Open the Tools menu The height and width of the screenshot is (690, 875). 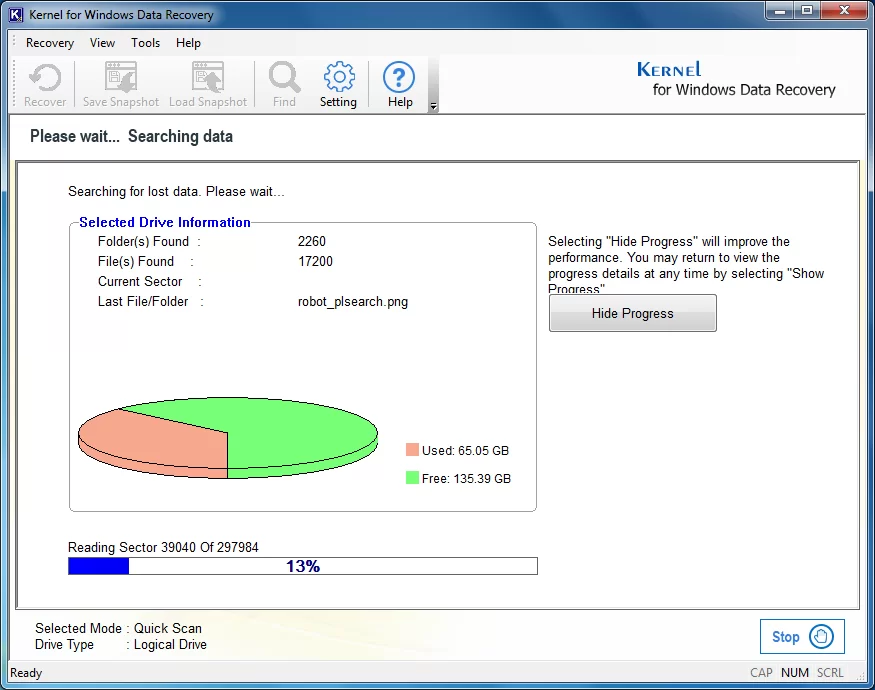point(146,43)
